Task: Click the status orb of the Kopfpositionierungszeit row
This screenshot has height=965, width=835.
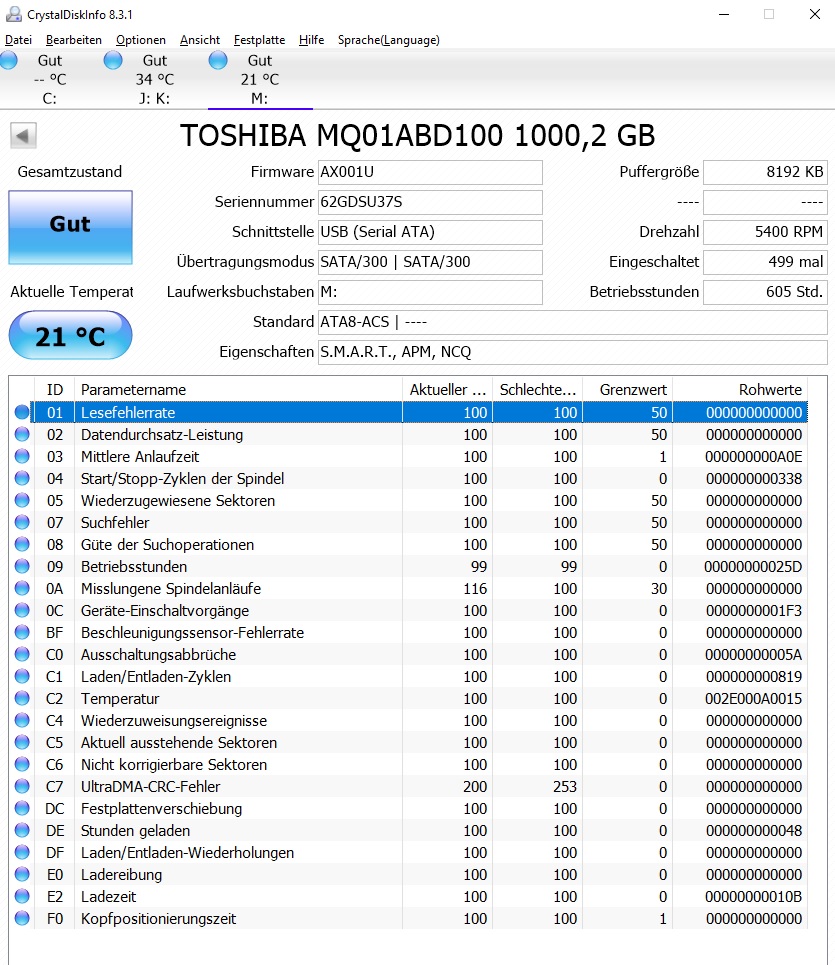Action: (22, 918)
